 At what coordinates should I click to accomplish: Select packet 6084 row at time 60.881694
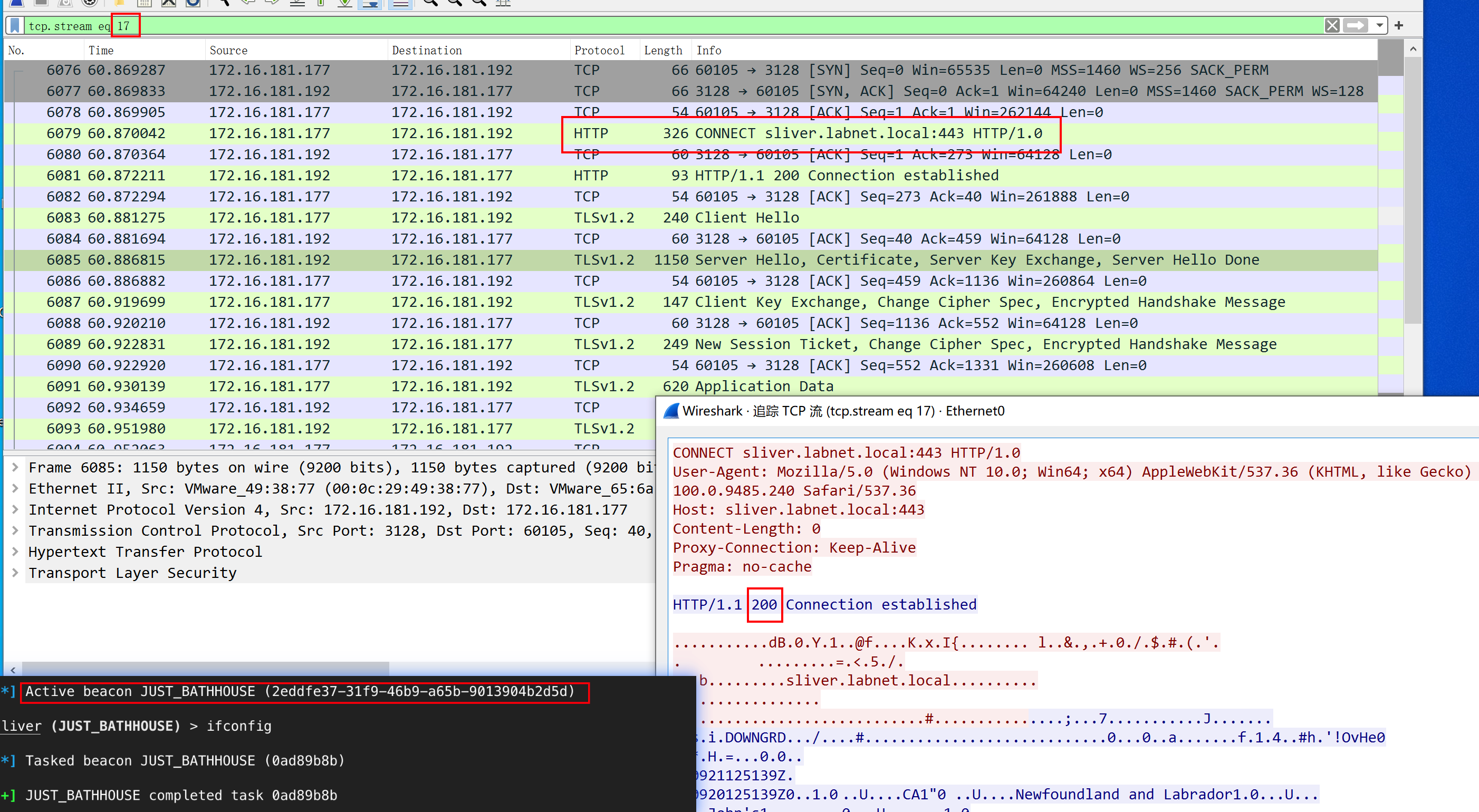[x=690, y=239]
